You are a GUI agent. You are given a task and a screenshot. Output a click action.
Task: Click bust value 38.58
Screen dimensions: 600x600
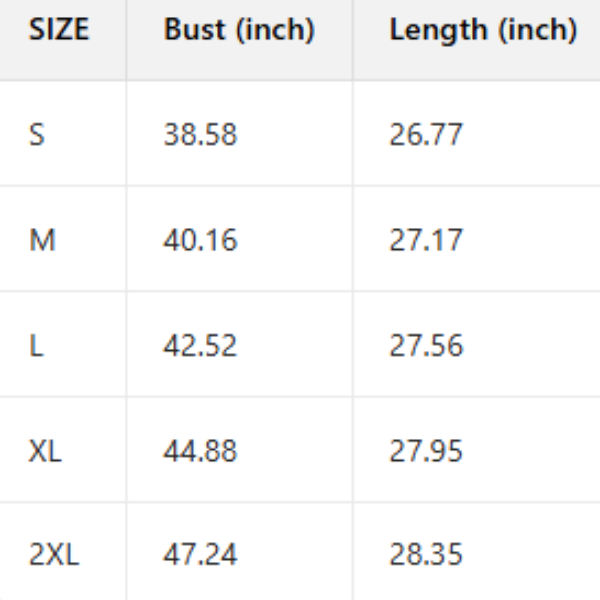(200, 134)
